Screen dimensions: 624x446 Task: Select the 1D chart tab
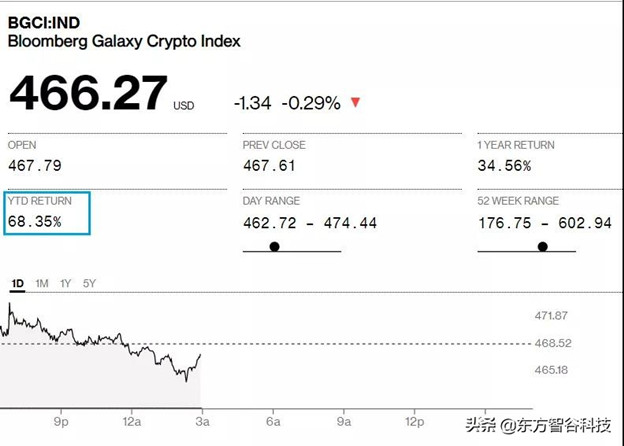pyautogui.click(x=18, y=284)
